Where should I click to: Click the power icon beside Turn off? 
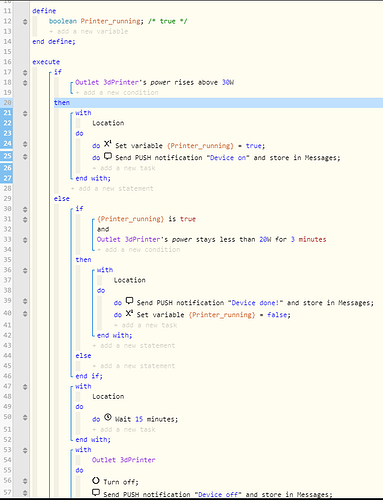pyautogui.click(x=96, y=481)
